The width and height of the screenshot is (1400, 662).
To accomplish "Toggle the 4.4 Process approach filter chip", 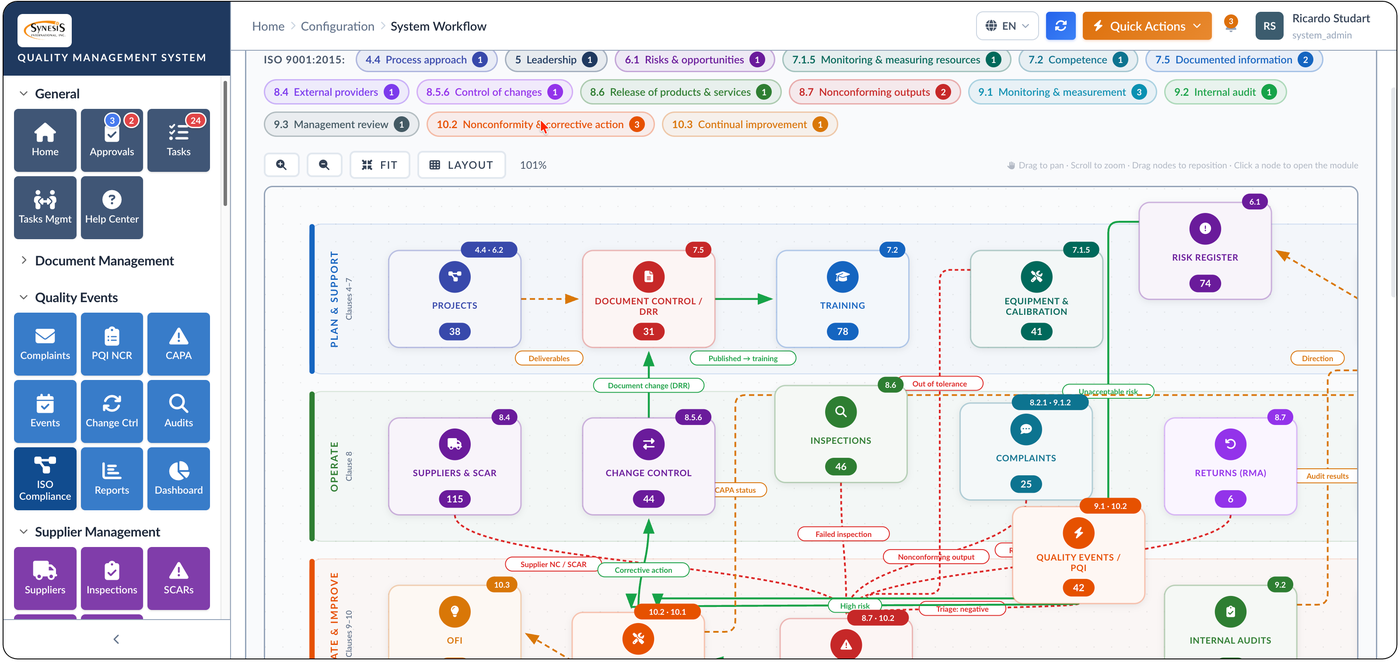I will point(426,60).
